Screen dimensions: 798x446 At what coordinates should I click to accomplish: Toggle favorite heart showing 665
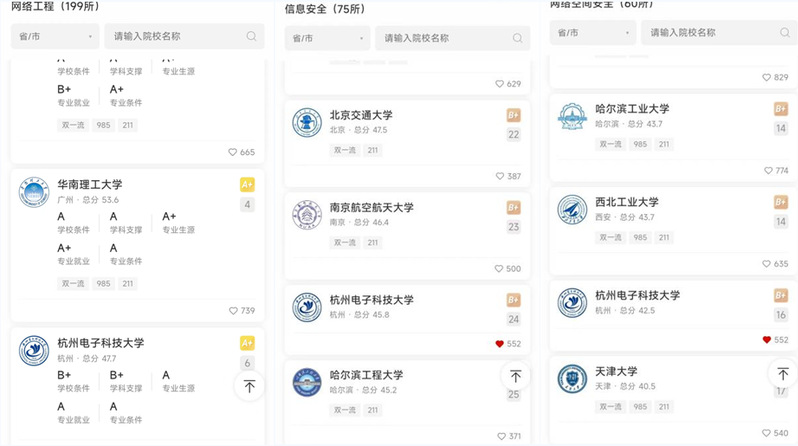(x=233, y=152)
